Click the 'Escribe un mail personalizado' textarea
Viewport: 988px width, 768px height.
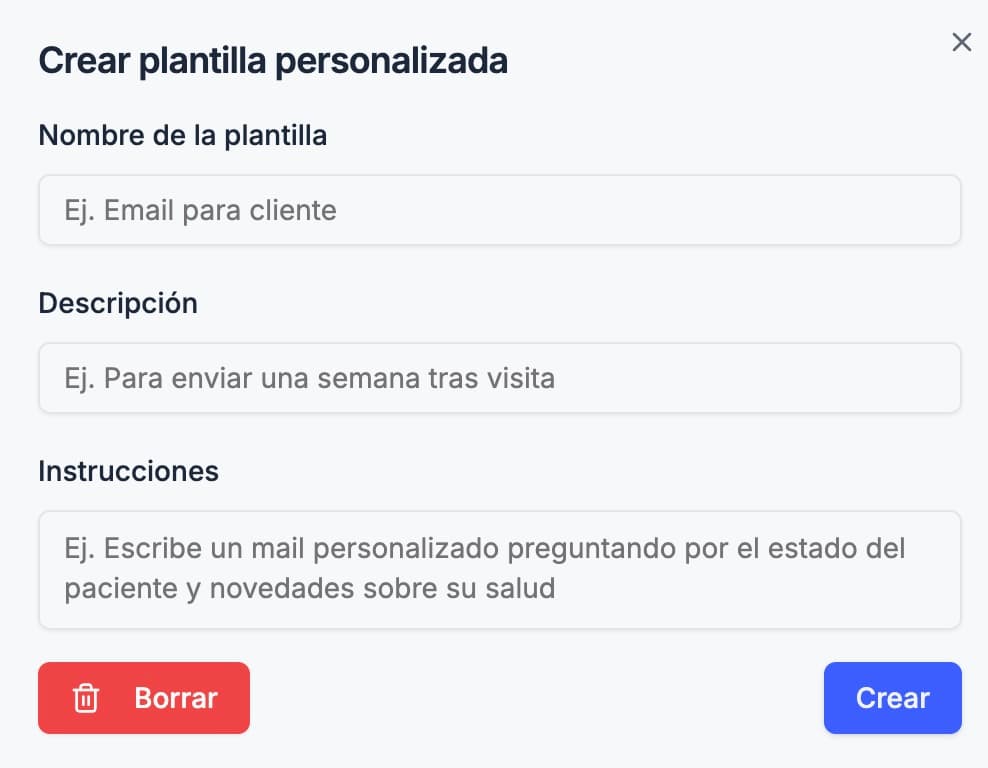[x=499, y=569]
